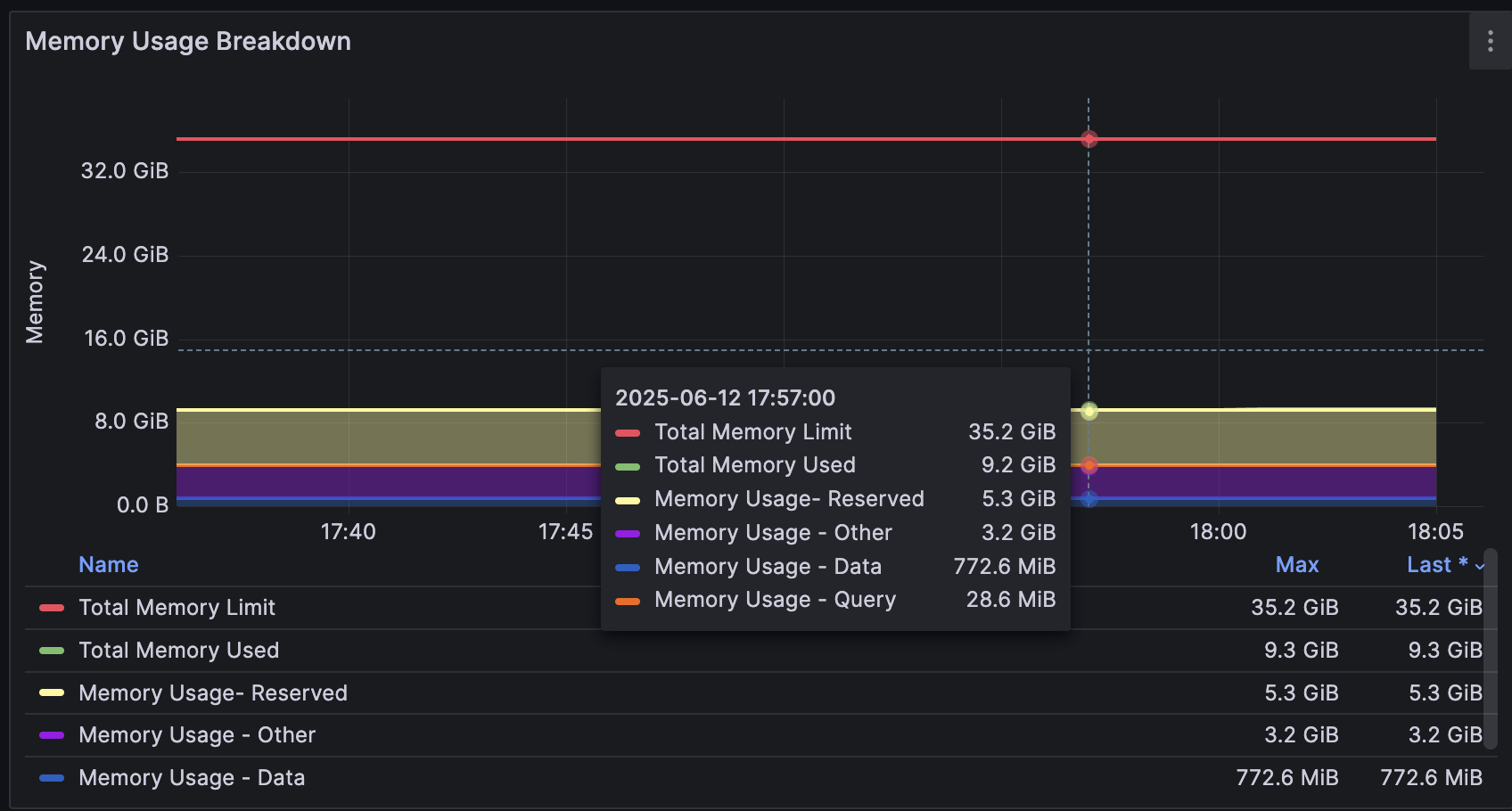Toggle Memory Usage- Reserved series in the legend
Image resolution: width=1512 pixels, height=811 pixels.
pos(213,693)
